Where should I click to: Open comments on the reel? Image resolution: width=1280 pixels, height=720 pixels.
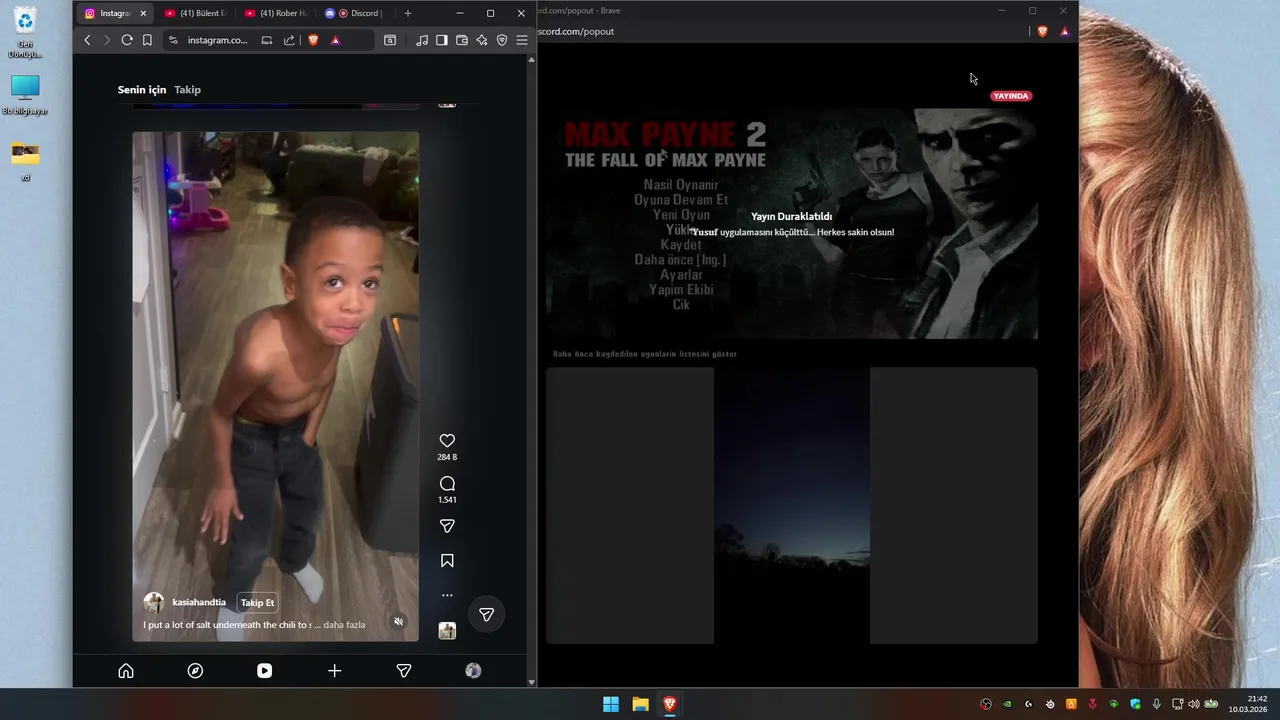pyautogui.click(x=447, y=484)
